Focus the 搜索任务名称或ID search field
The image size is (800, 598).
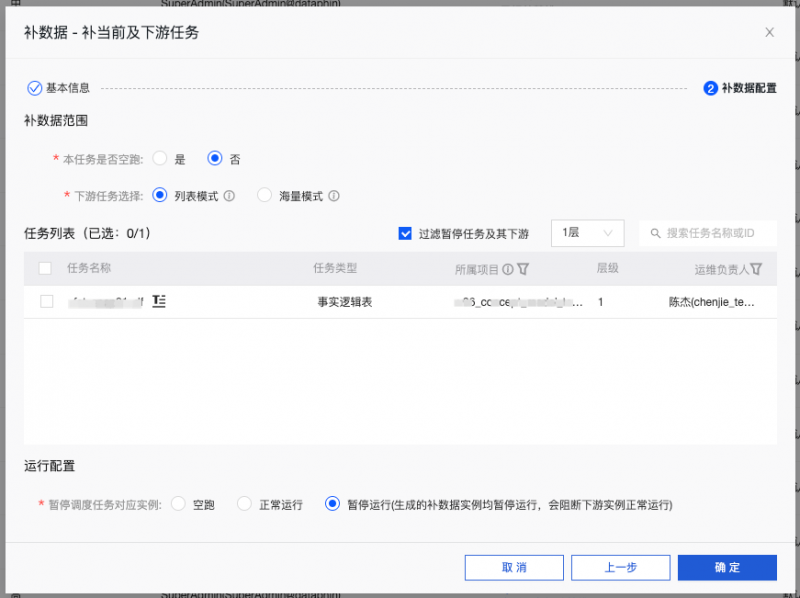pyautogui.click(x=715, y=233)
